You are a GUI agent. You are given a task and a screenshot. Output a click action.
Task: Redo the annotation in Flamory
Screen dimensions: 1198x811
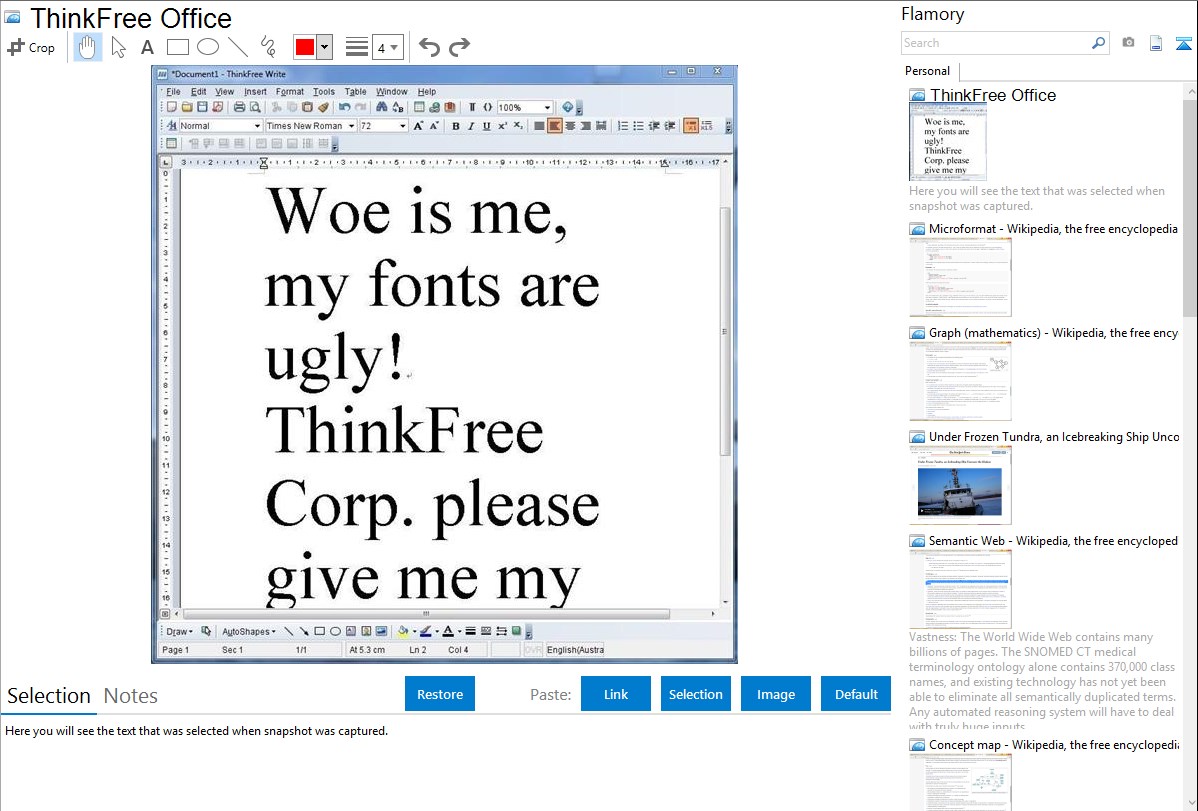[459, 47]
